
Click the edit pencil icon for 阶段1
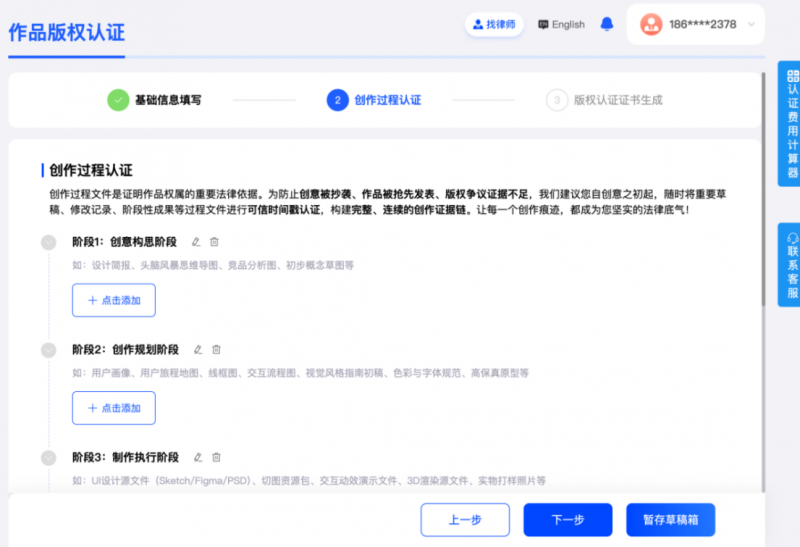[x=196, y=242]
